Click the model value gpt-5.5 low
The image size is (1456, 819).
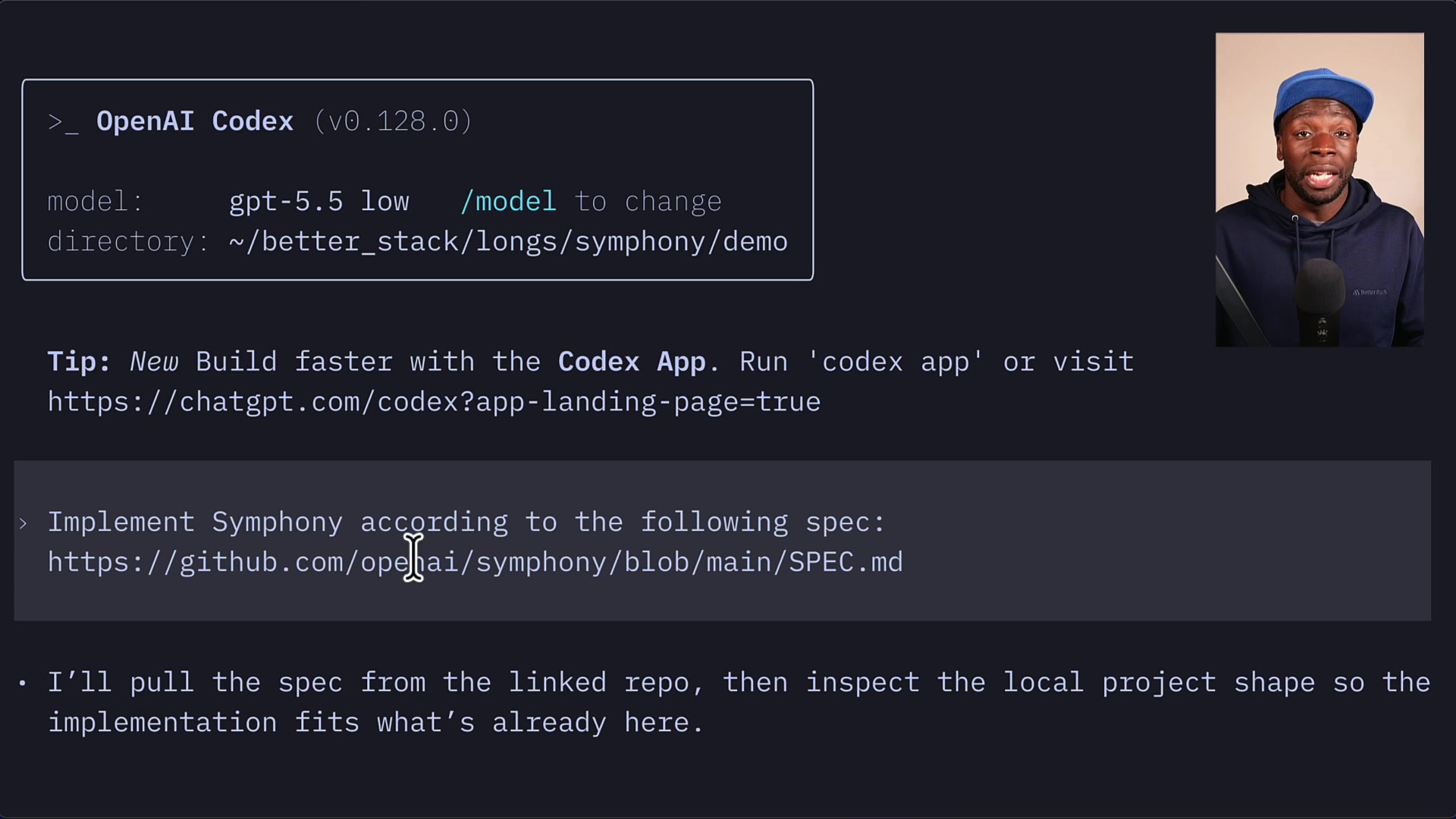pos(319,202)
